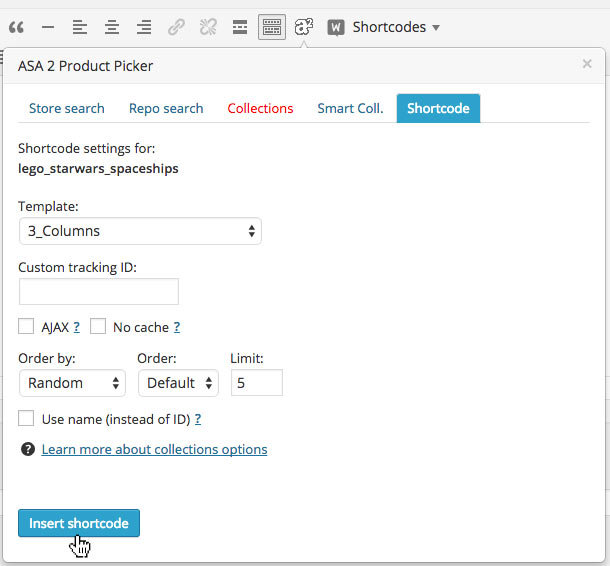Insert Read More tag icon
The image size is (610, 566).
coord(240,27)
